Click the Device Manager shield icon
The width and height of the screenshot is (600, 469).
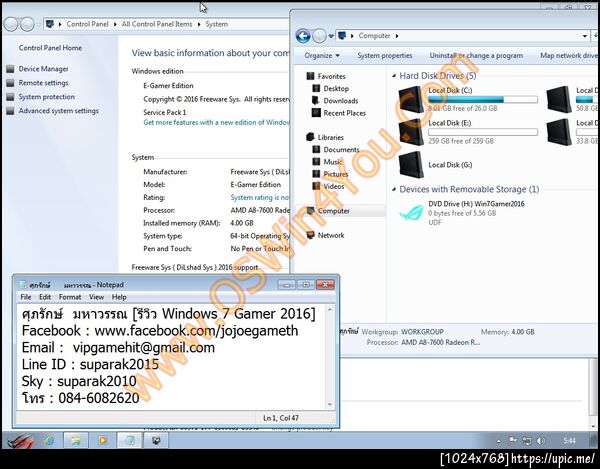click(x=10, y=69)
